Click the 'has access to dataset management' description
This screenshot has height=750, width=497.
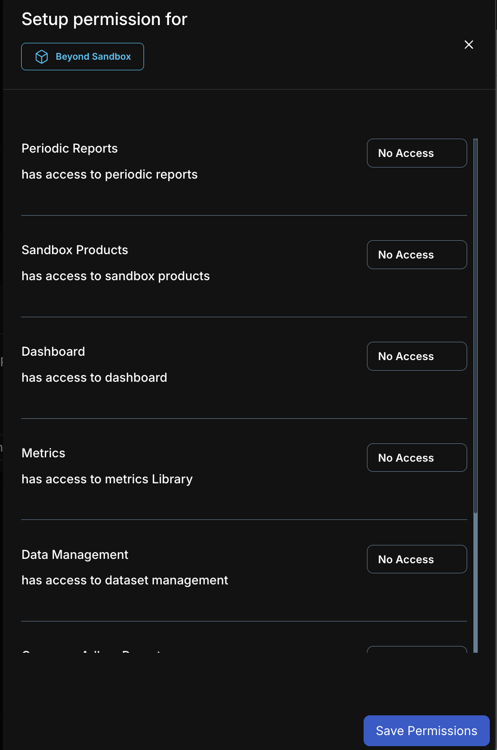click(x=125, y=580)
